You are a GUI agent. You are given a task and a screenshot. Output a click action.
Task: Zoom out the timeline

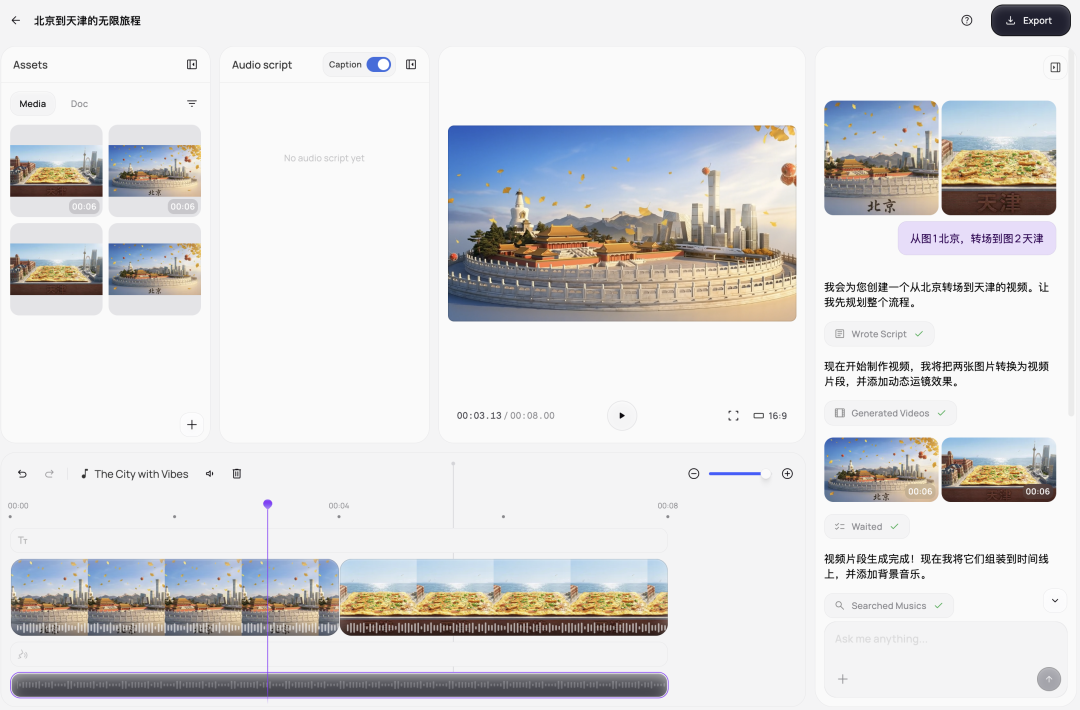(694, 474)
